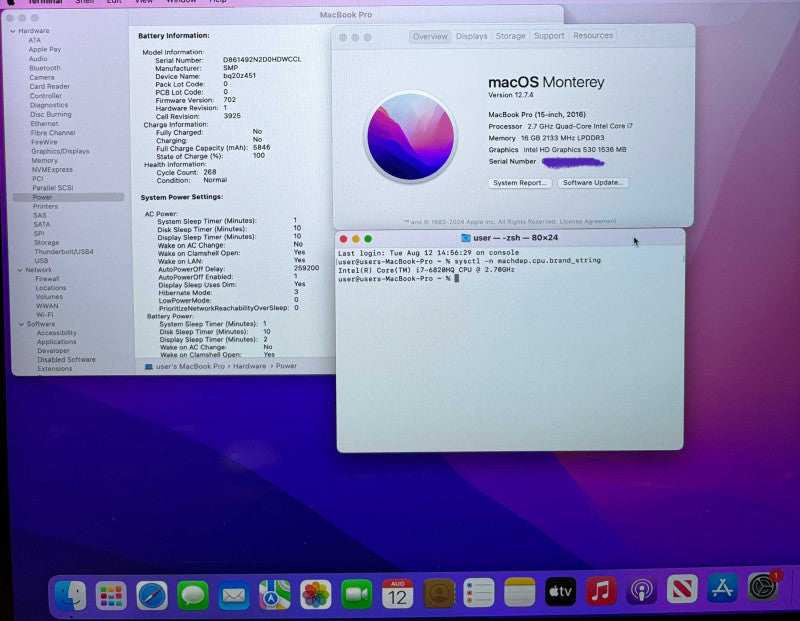Launch Apple TV from the Dock

coord(560,591)
